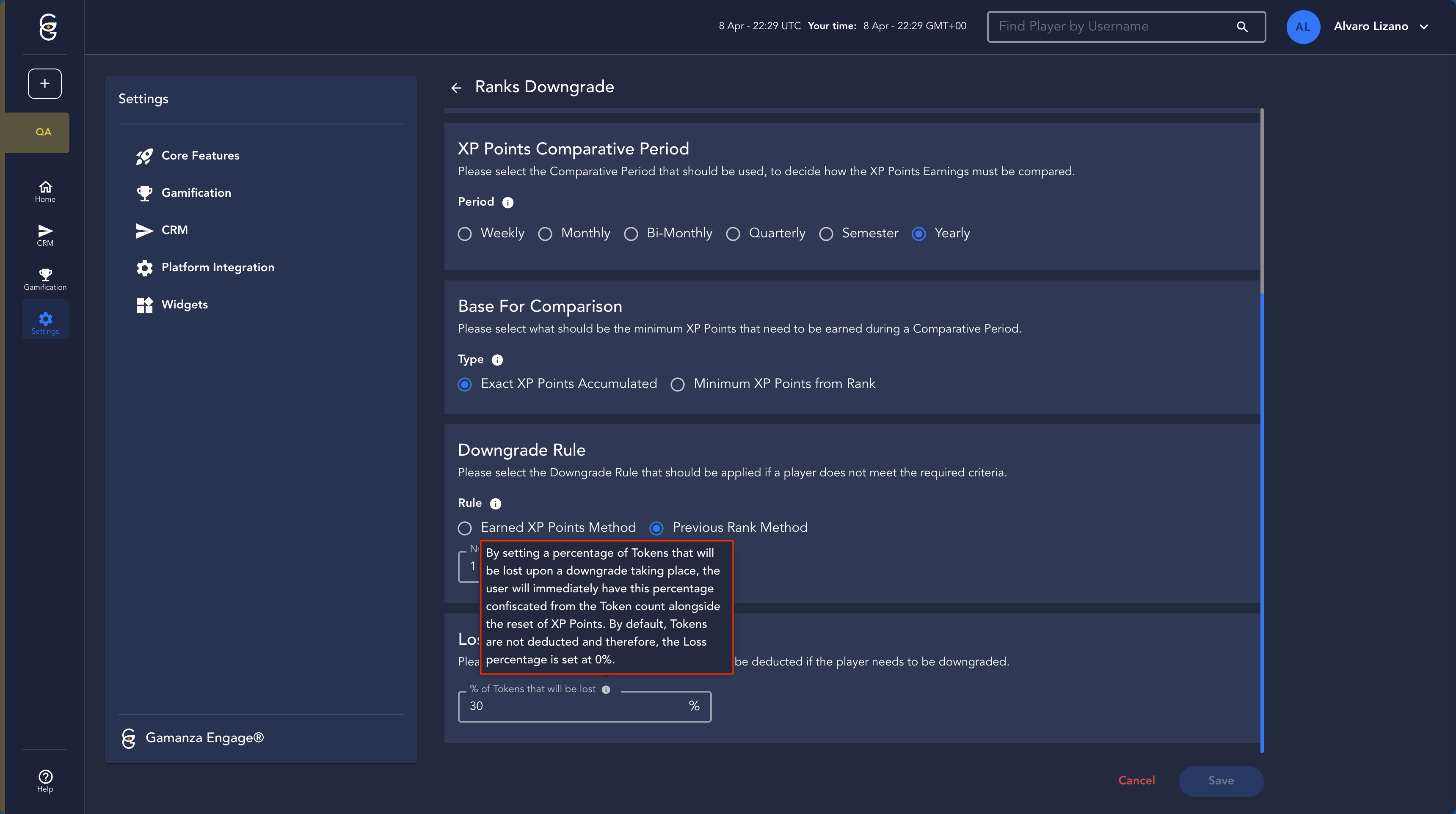Select the Quarterly period radio button
The image size is (1456, 814).
tap(733, 234)
